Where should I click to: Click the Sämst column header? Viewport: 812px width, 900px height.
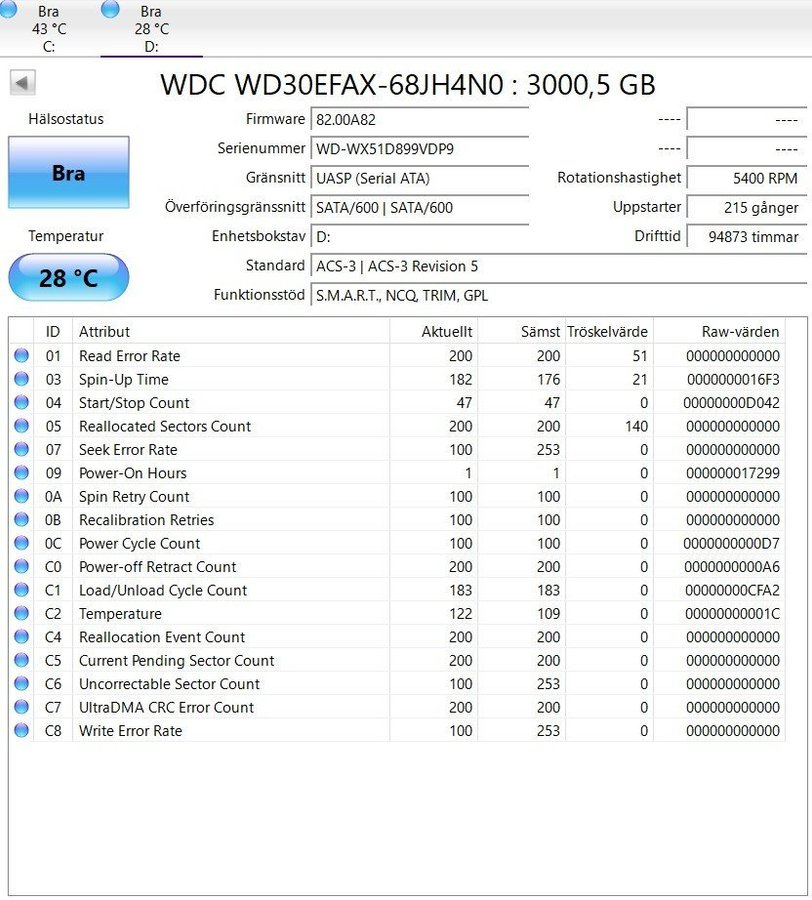[x=522, y=331]
